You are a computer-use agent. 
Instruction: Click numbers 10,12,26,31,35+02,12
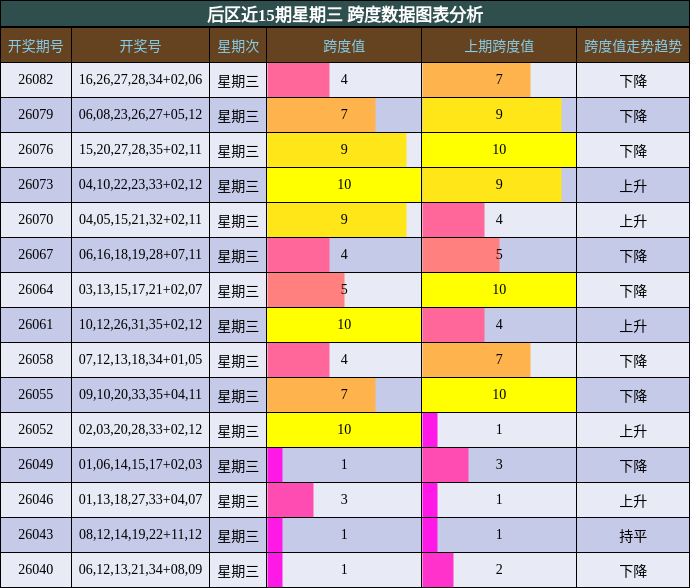point(140,325)
